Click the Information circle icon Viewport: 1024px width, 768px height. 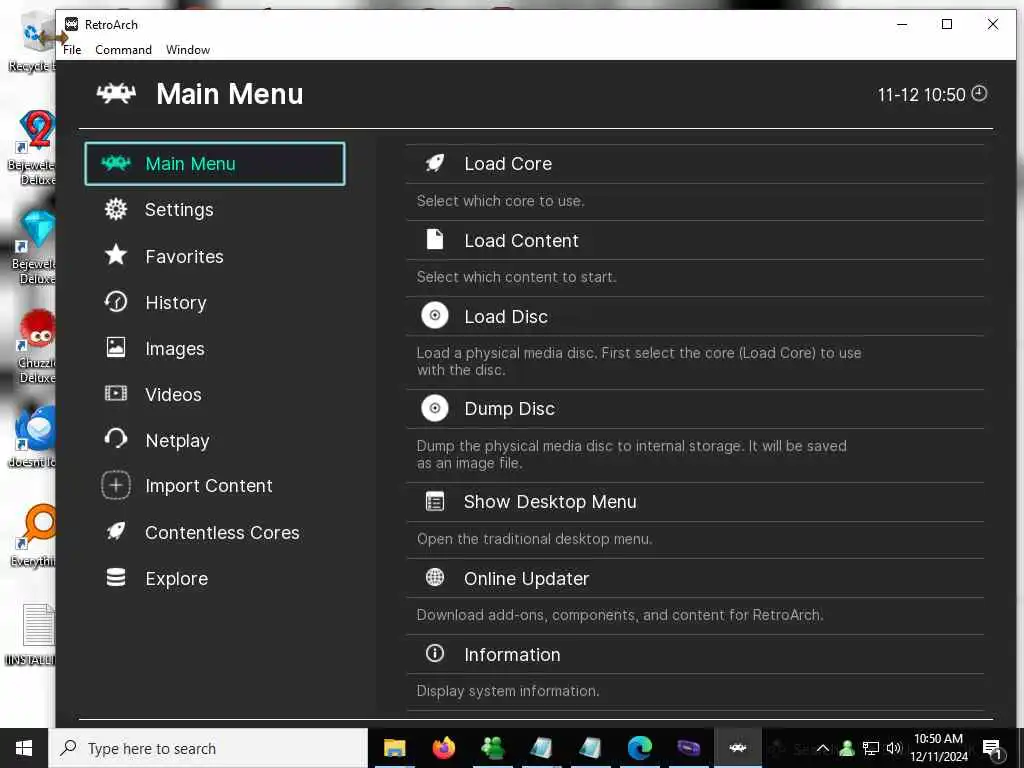(x=435, y=653)
